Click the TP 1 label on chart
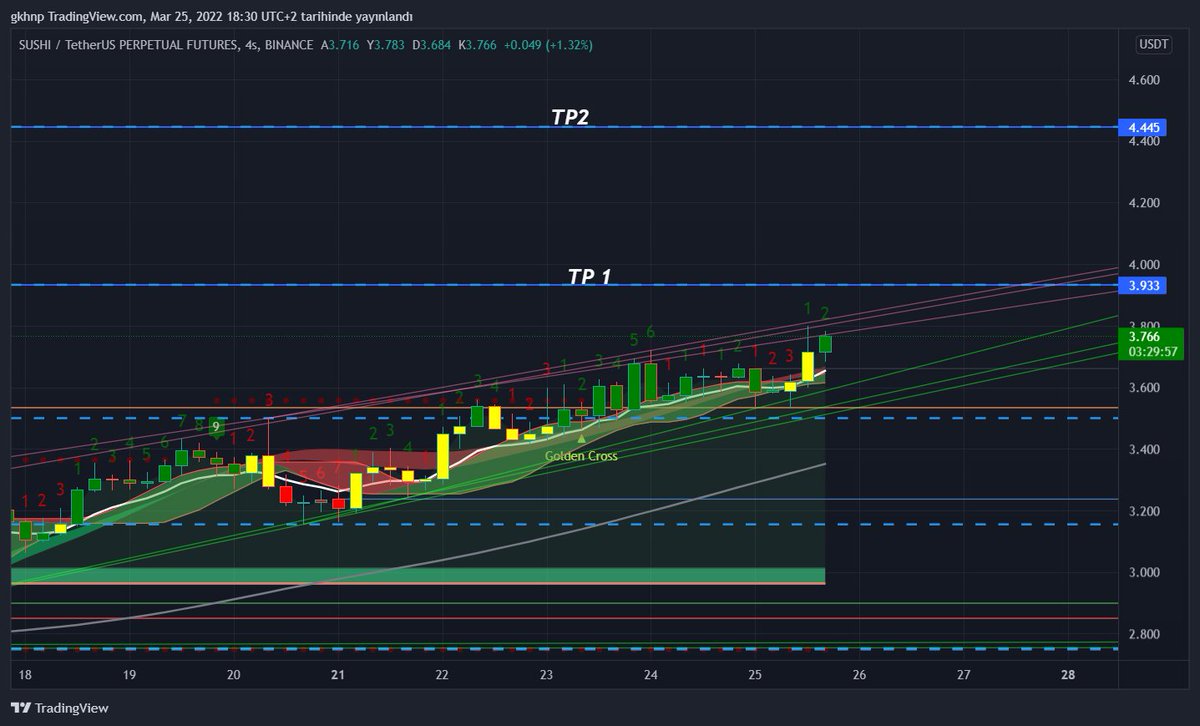Image resolution: width=1200 pixels, height=726 pixels. pyautogui.click(x=589, y=276)
